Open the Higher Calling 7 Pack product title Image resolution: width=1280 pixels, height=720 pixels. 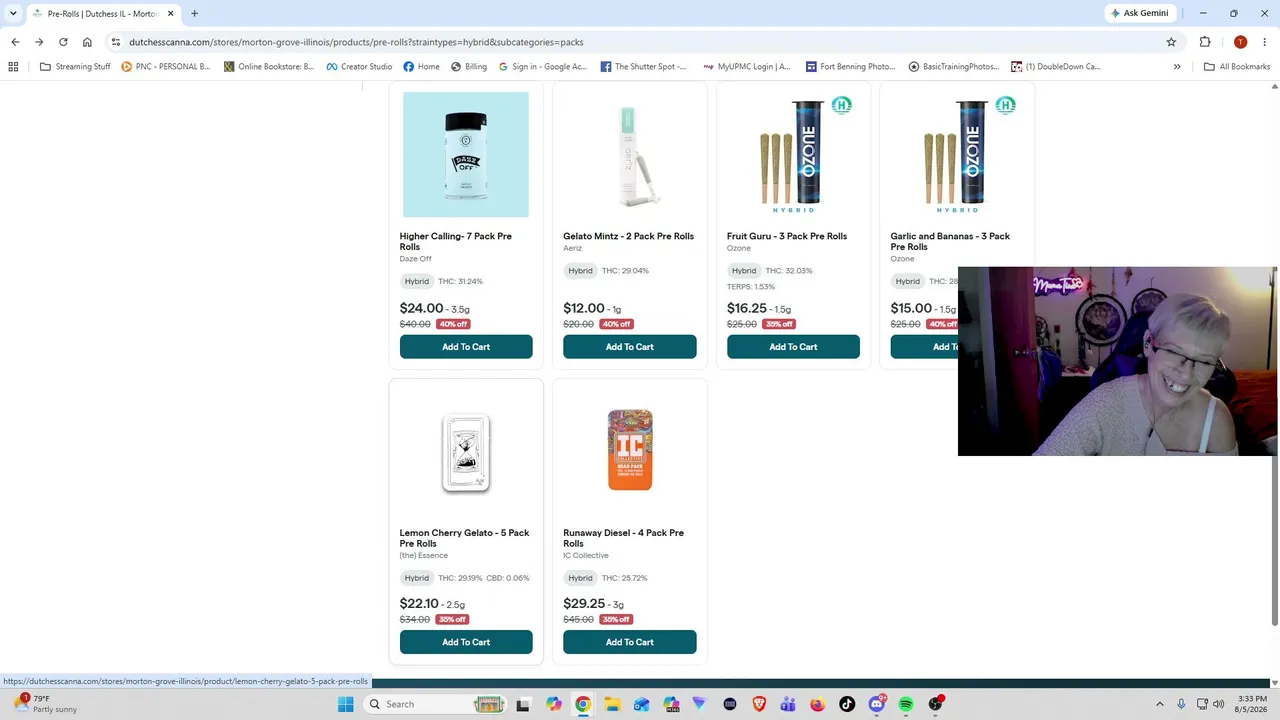pos(456,241)
